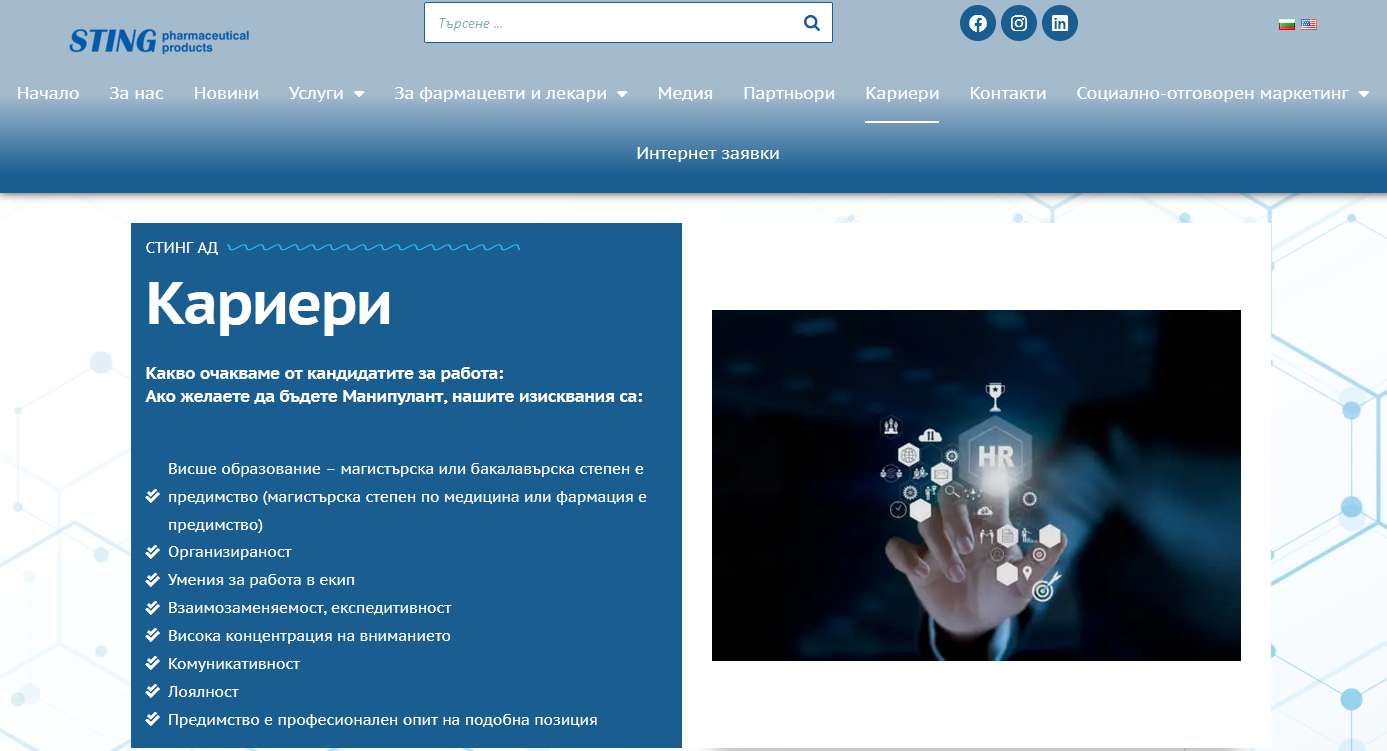The width and height of the screenshot is (1387, 751).
Task: Select the Медия menu item
Action: [685, 93]
